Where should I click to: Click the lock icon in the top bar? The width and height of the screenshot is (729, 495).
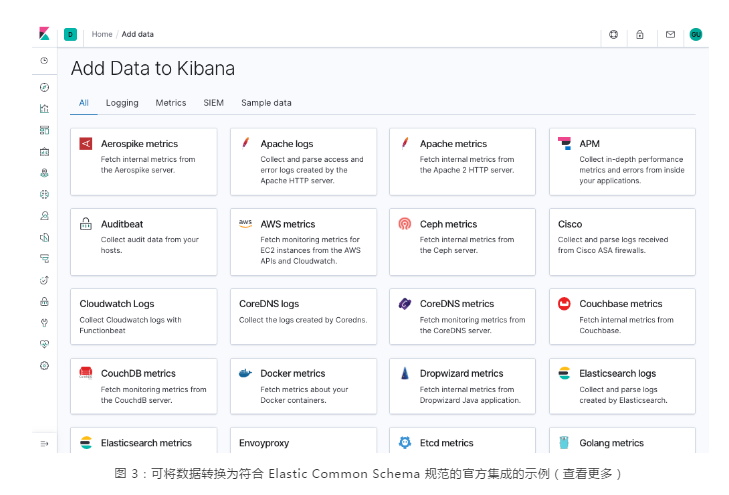[640, 34]
